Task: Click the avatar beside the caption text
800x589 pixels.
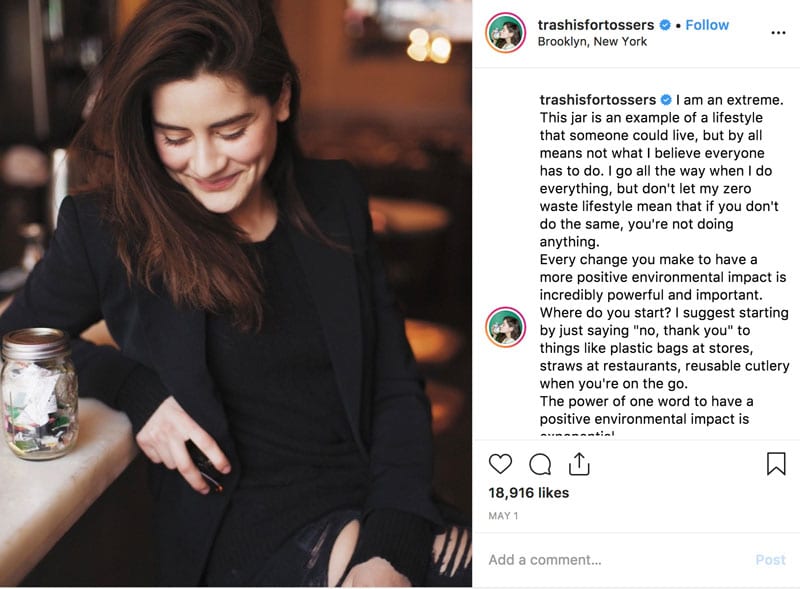Action: point(506,327)
